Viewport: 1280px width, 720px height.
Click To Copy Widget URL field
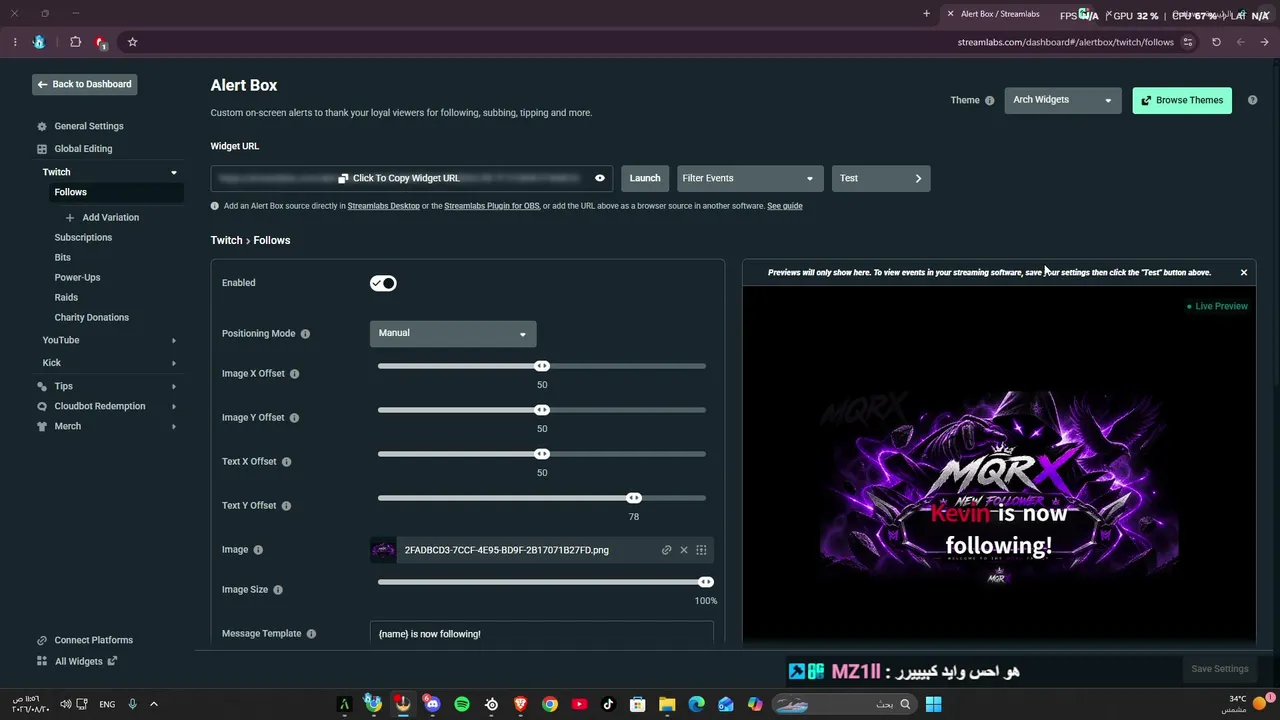pos(411,178)
